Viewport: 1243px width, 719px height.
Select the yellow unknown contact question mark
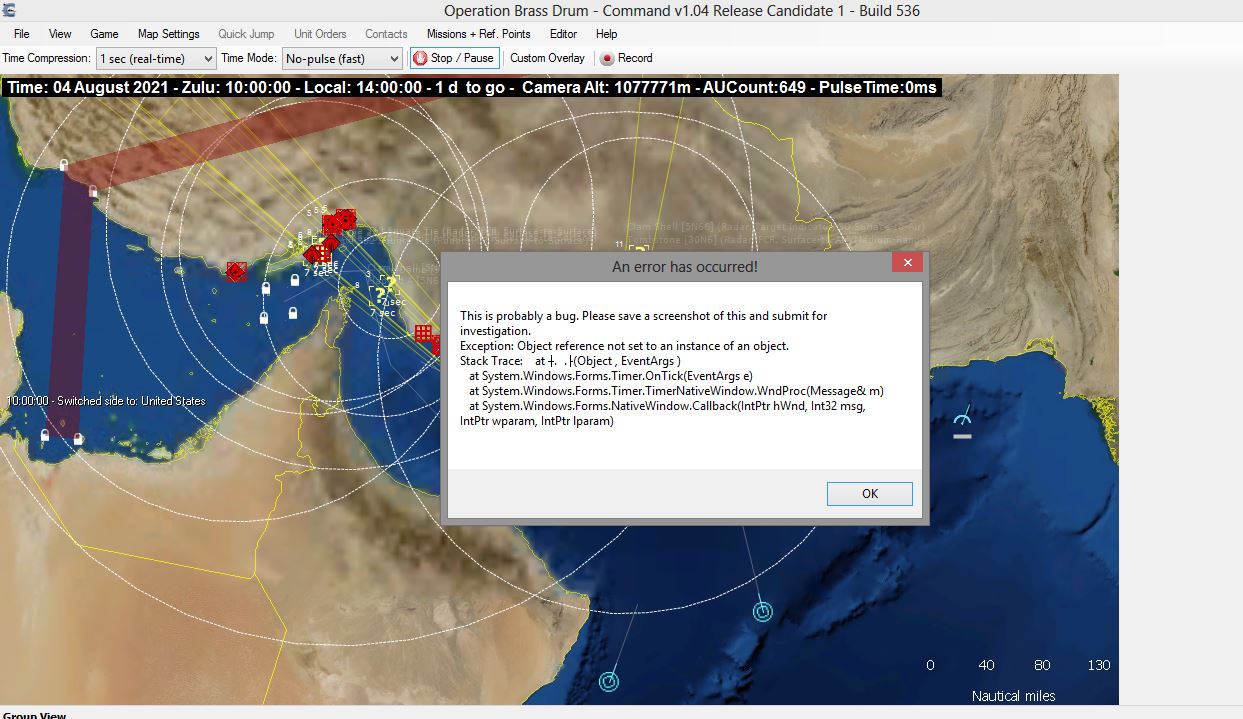(380, 294)
